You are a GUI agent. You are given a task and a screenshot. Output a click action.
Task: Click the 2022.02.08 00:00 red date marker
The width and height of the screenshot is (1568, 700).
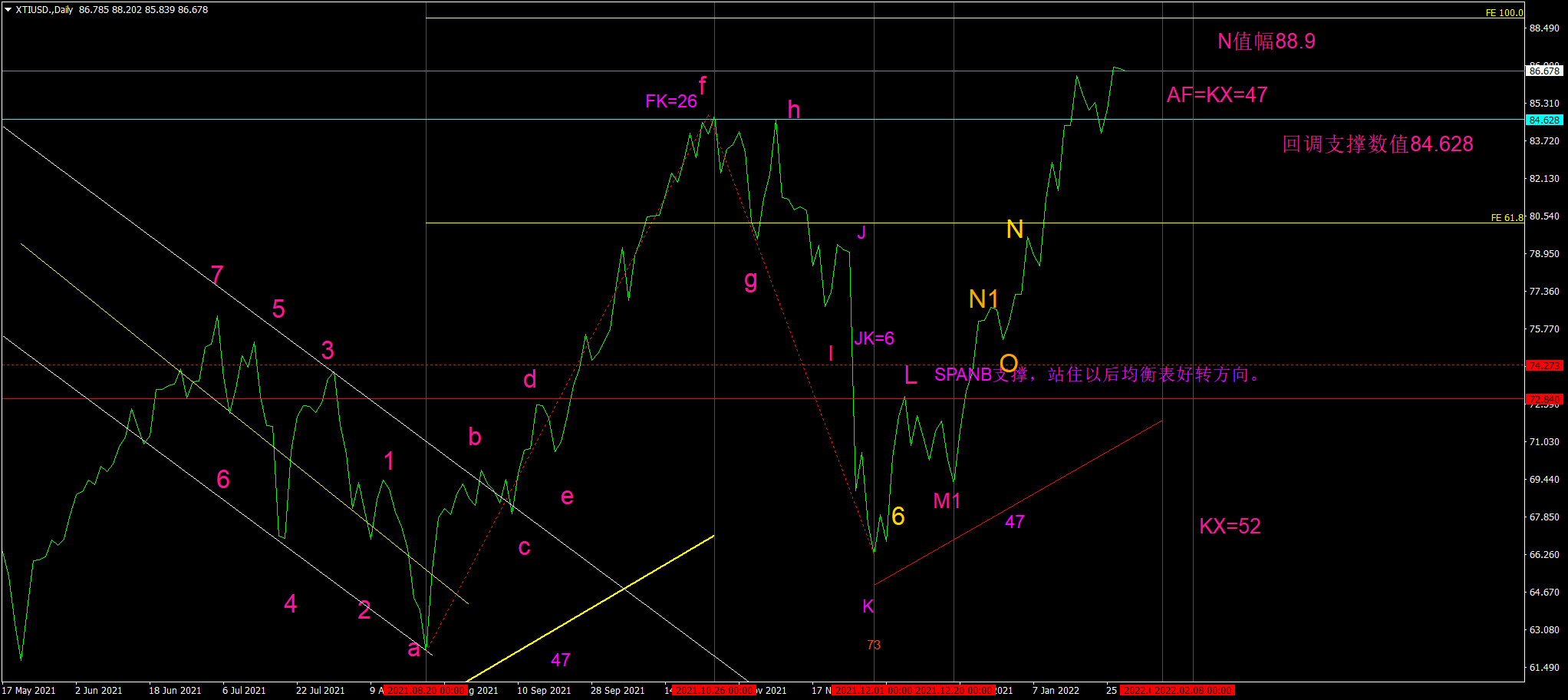(x=1193, y=691)
